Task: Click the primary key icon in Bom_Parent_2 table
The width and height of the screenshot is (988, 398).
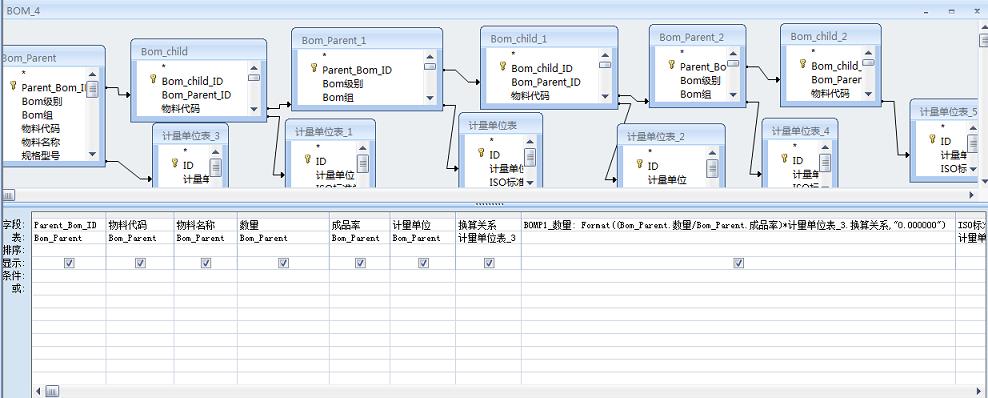Action: (672, 64)
